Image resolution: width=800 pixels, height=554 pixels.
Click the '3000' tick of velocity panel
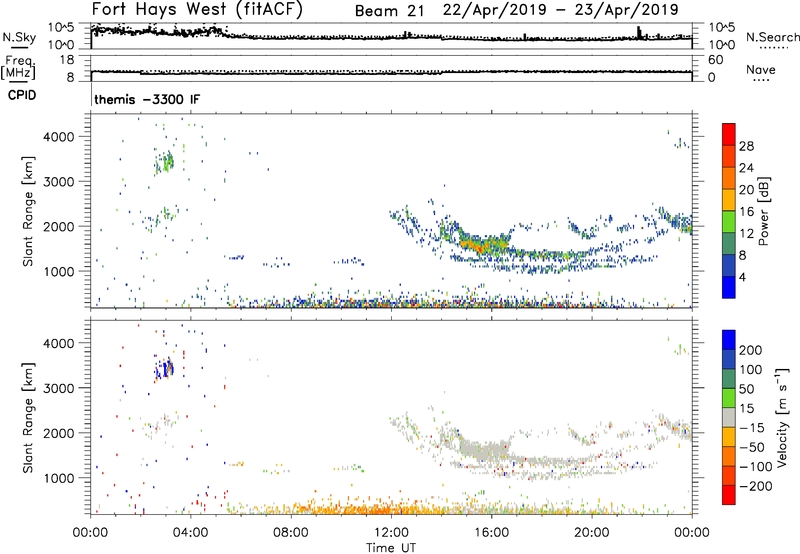click(58, 388)
